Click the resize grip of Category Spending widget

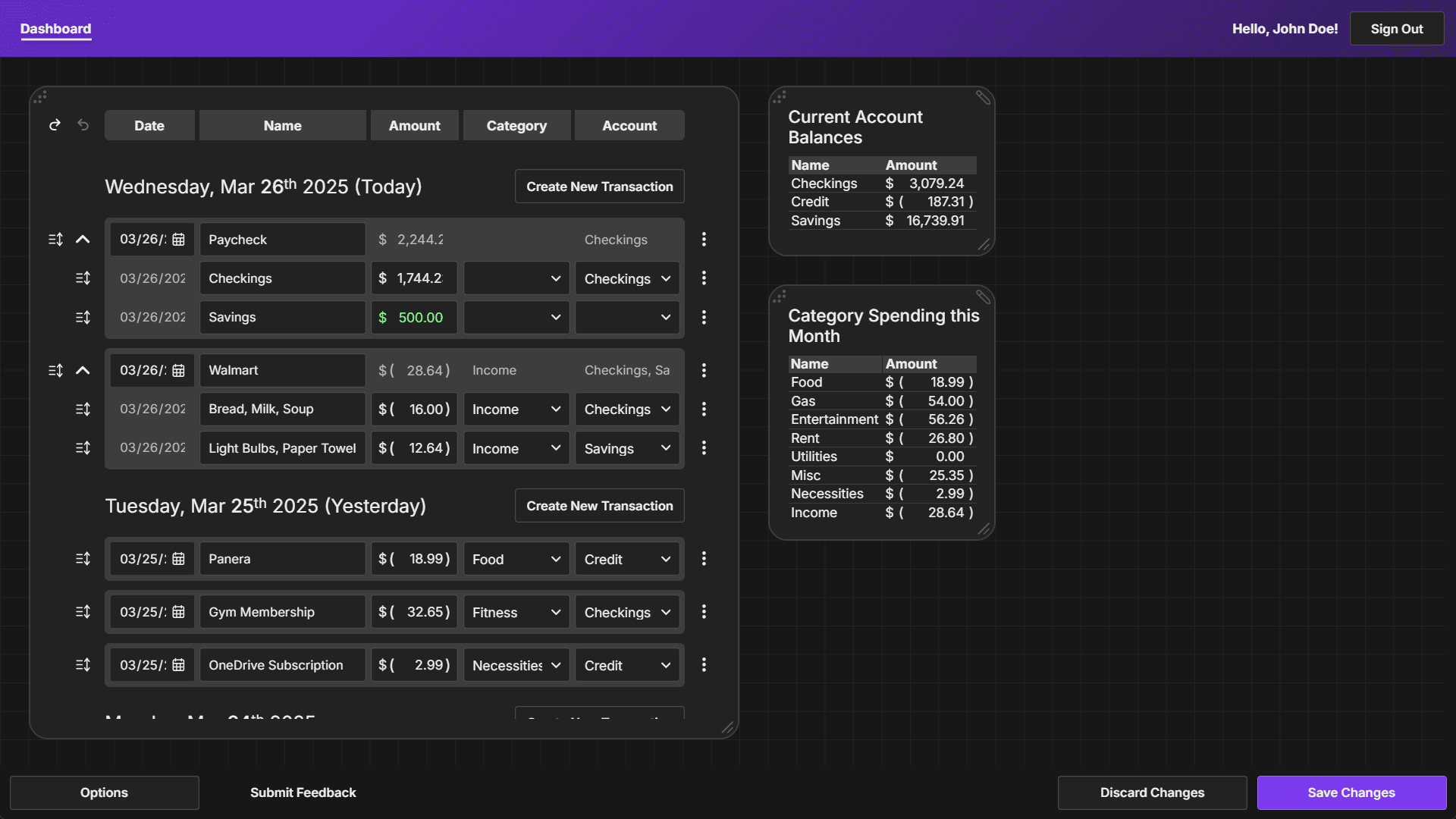pyautogui.click(x=984, y=529)
